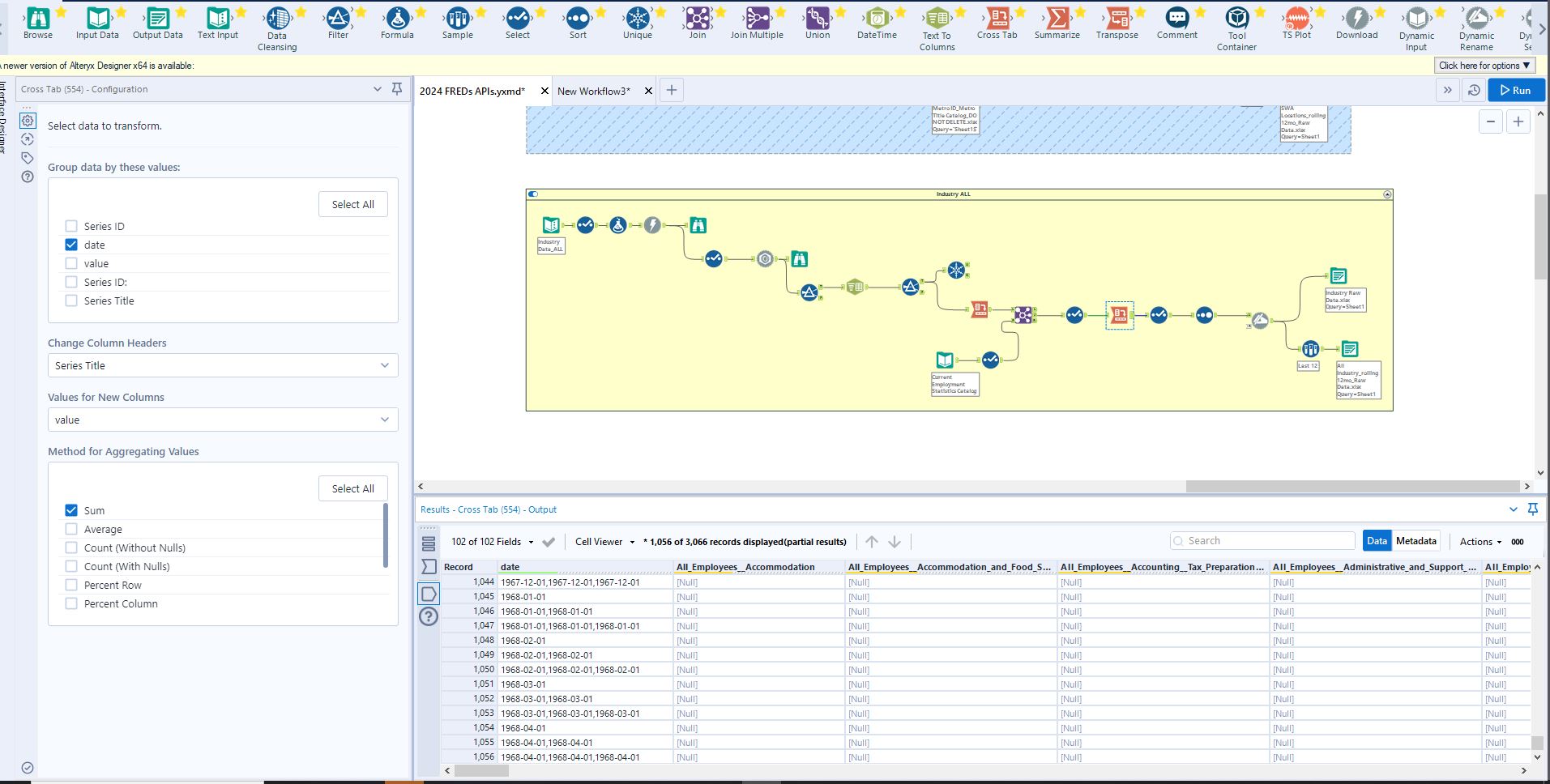Click the Transpose tool icon
Image resolution: width=1550 pixels, height=784 pixels.
point(1117,20)
